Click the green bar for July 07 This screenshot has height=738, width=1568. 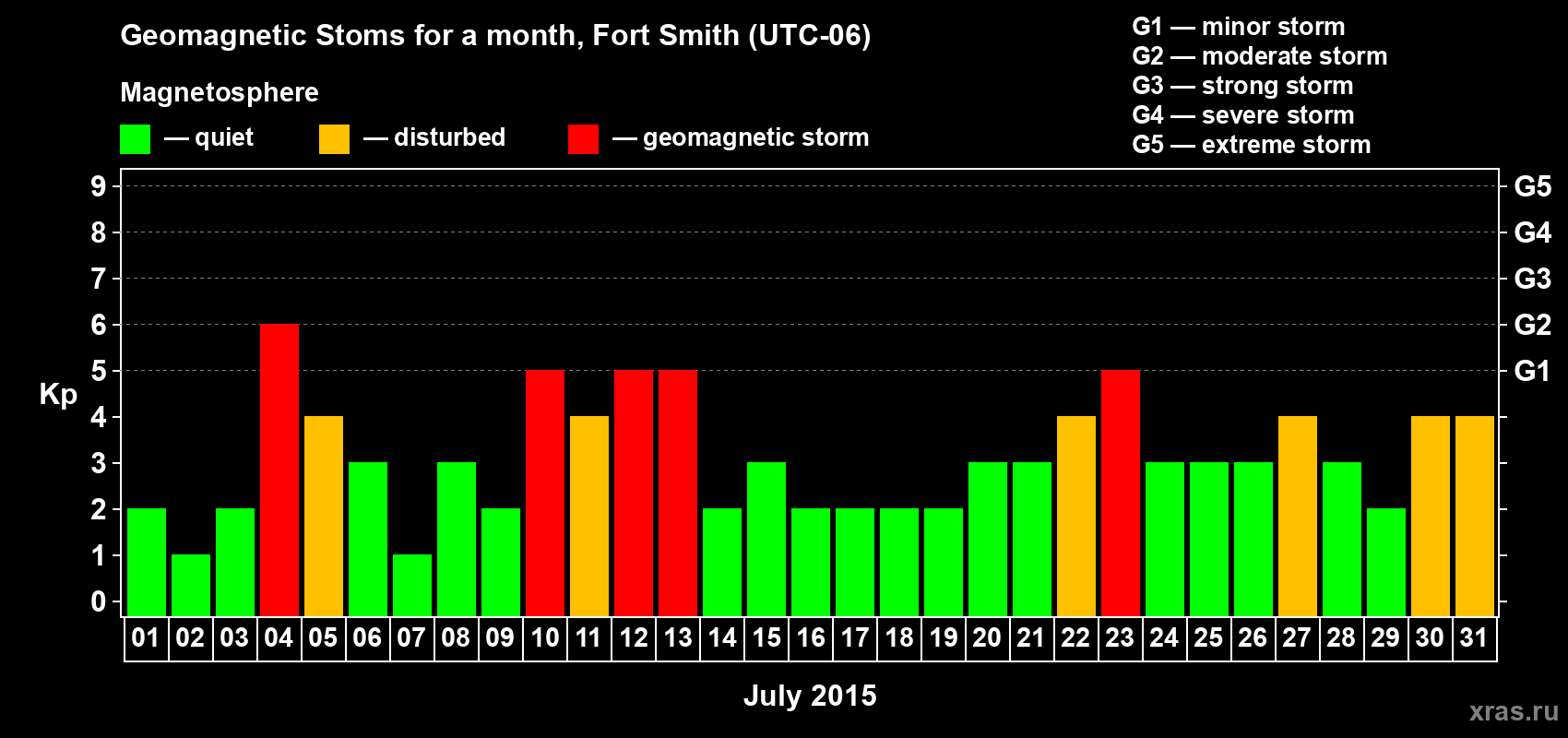click(412, 585)
